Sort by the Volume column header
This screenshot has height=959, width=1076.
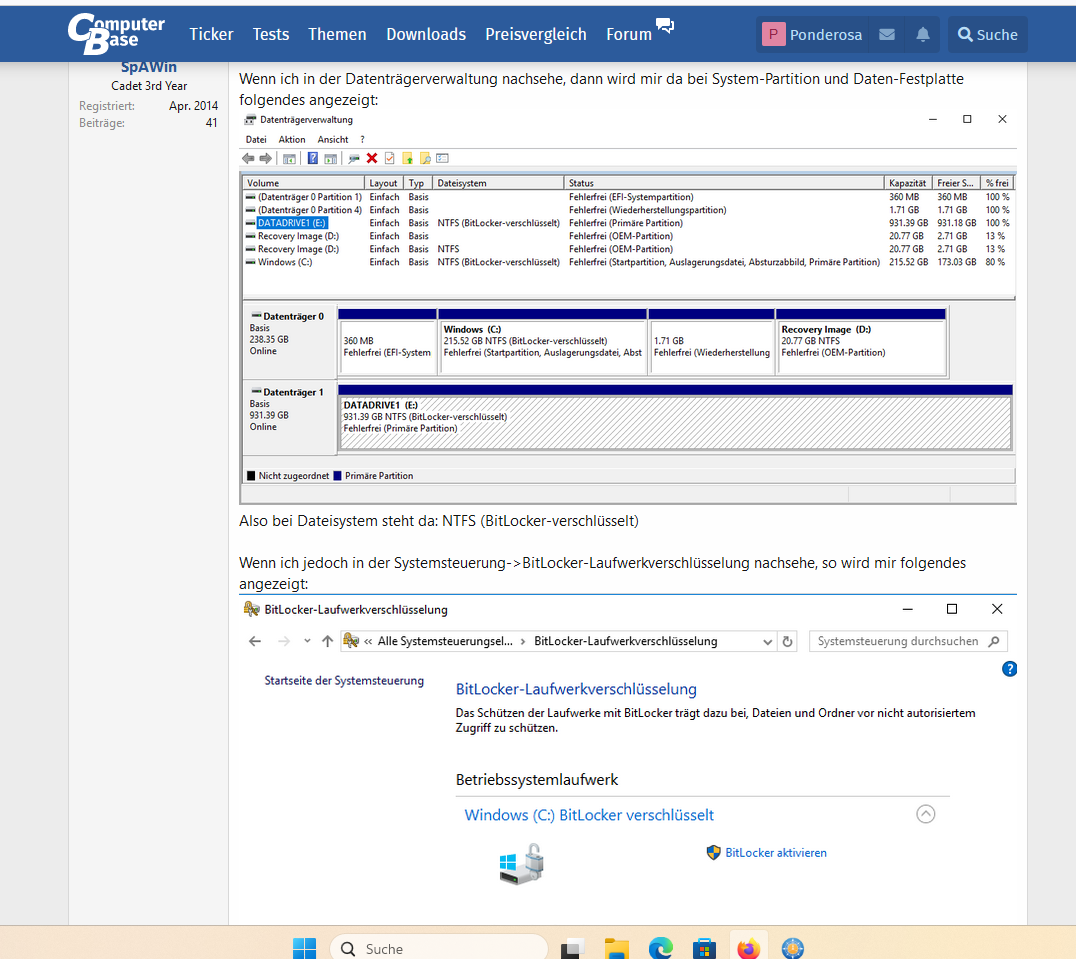click(x=303, y=183)
